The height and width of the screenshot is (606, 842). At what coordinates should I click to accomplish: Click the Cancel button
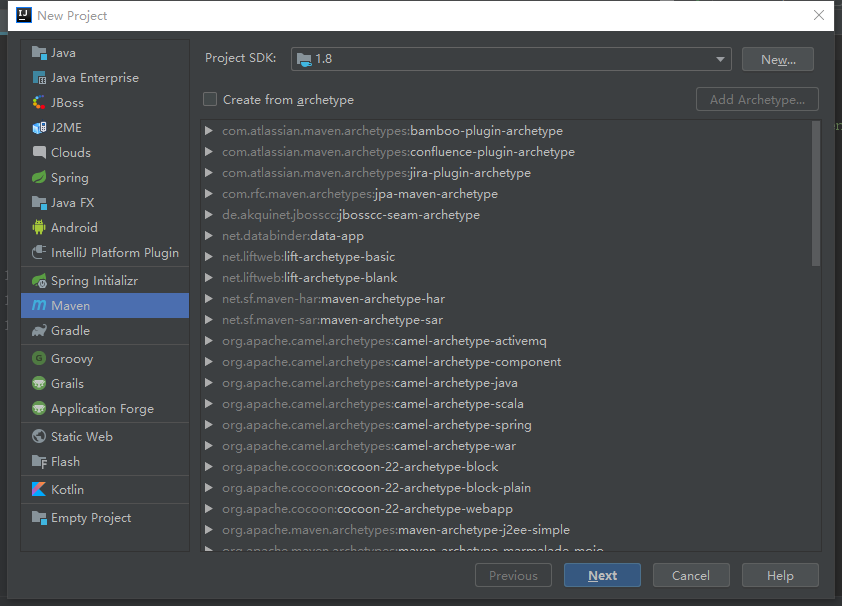click(691, 575)
